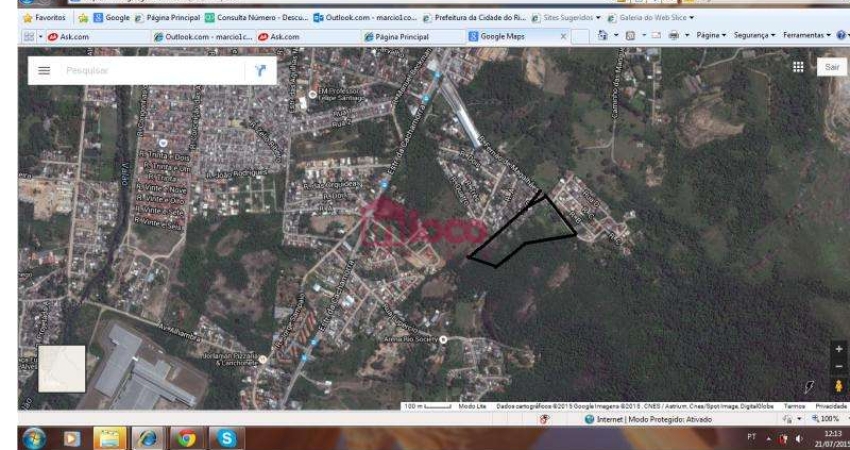Open the Segurança menu

coord(755,35)
